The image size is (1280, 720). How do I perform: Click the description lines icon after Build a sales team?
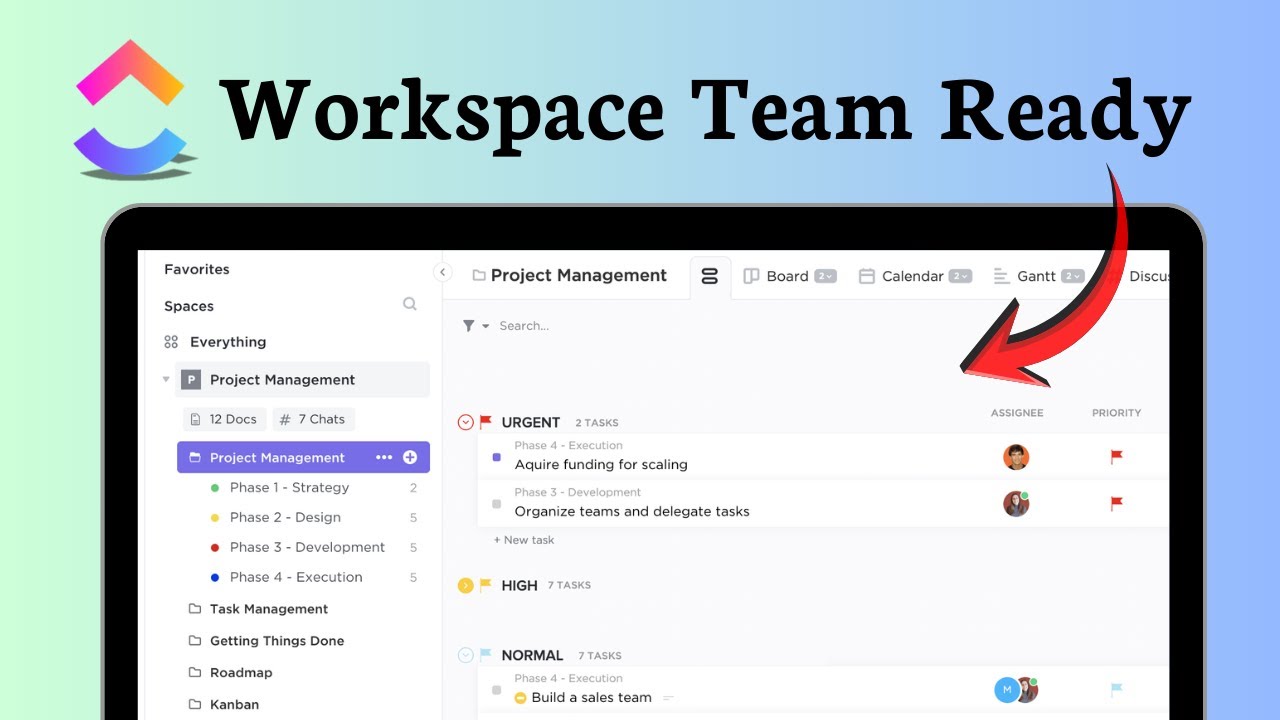pos(669,698)
